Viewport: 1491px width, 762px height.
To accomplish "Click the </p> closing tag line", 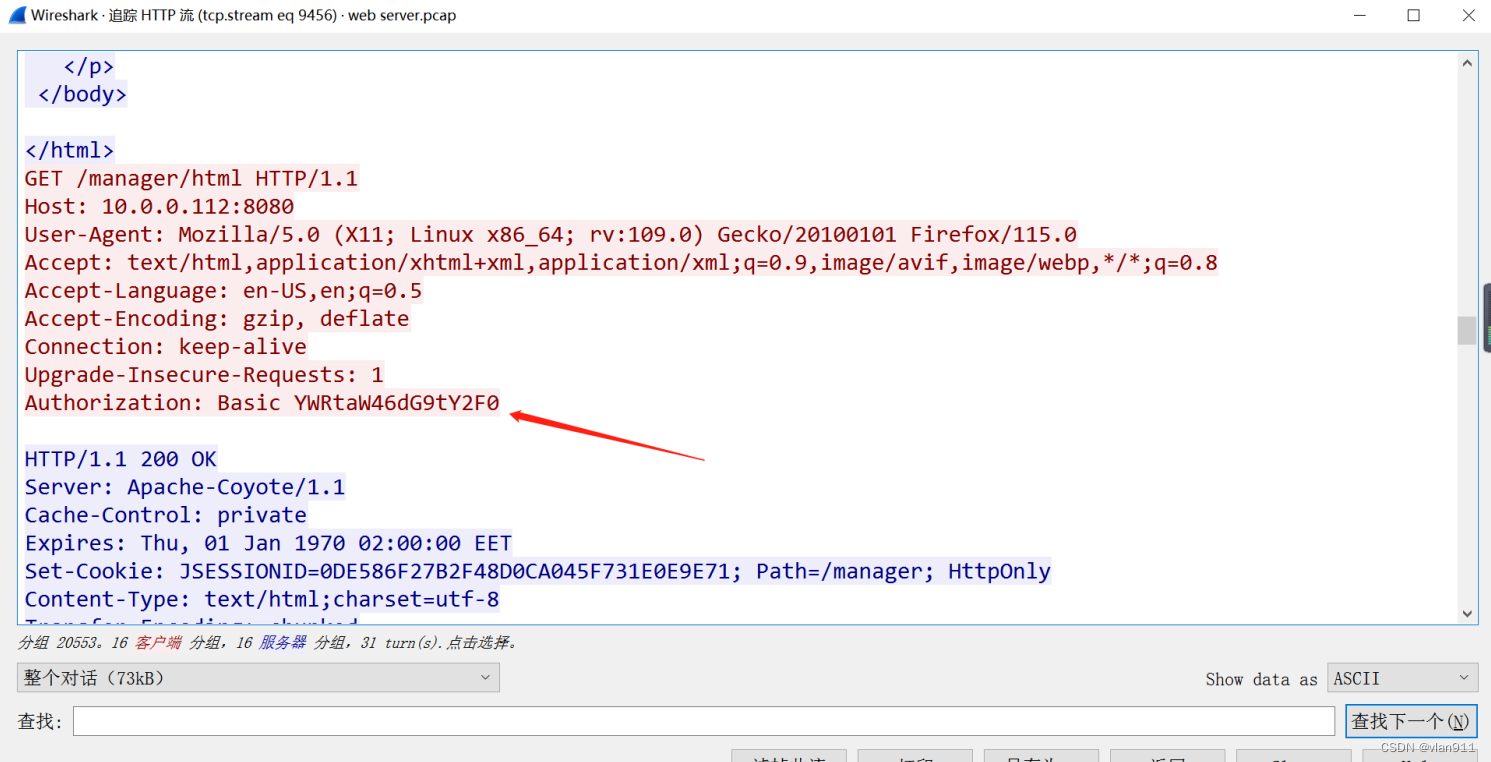I will coord(89,67).
